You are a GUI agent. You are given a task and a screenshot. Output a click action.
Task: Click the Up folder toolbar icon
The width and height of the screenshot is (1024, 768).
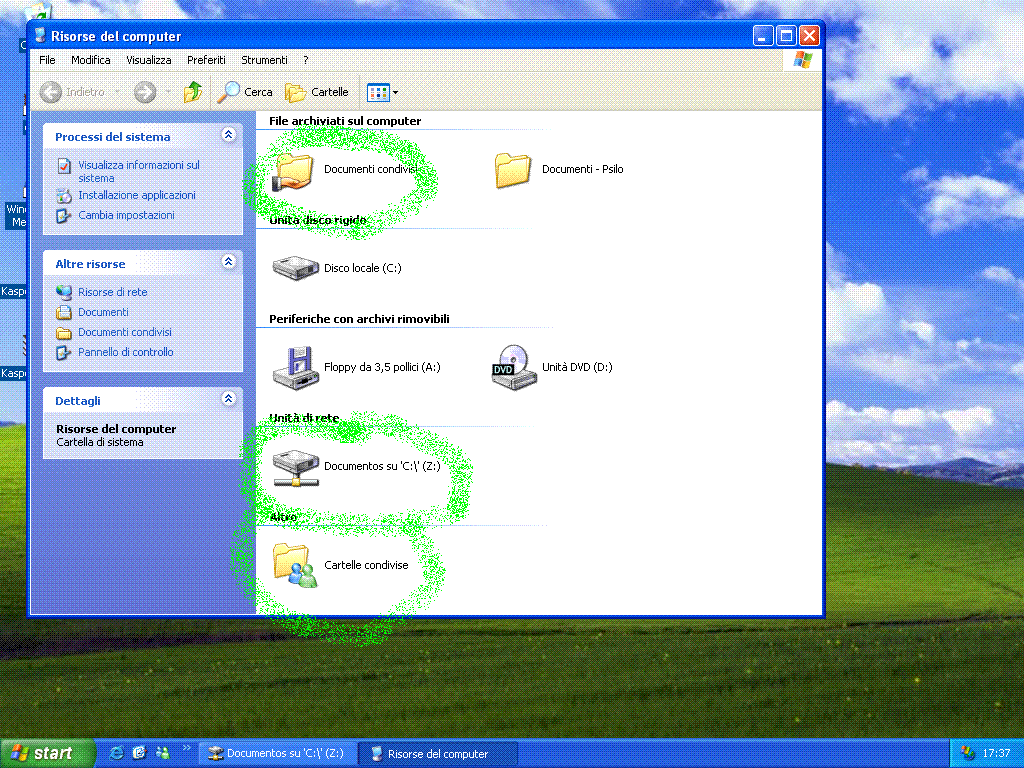193,92
